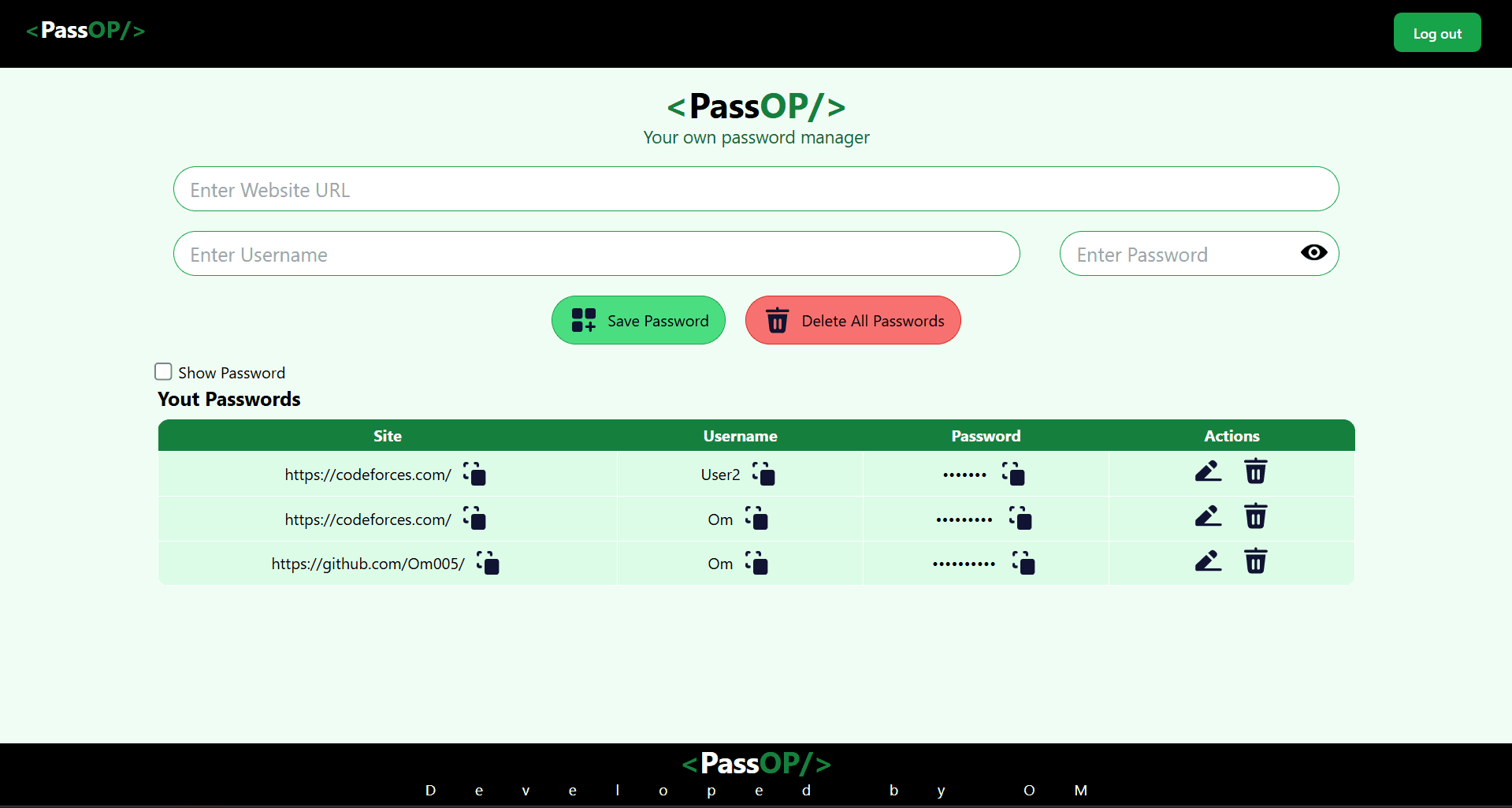Click the Password column header
1512x808 pixels.
(985, 436)
